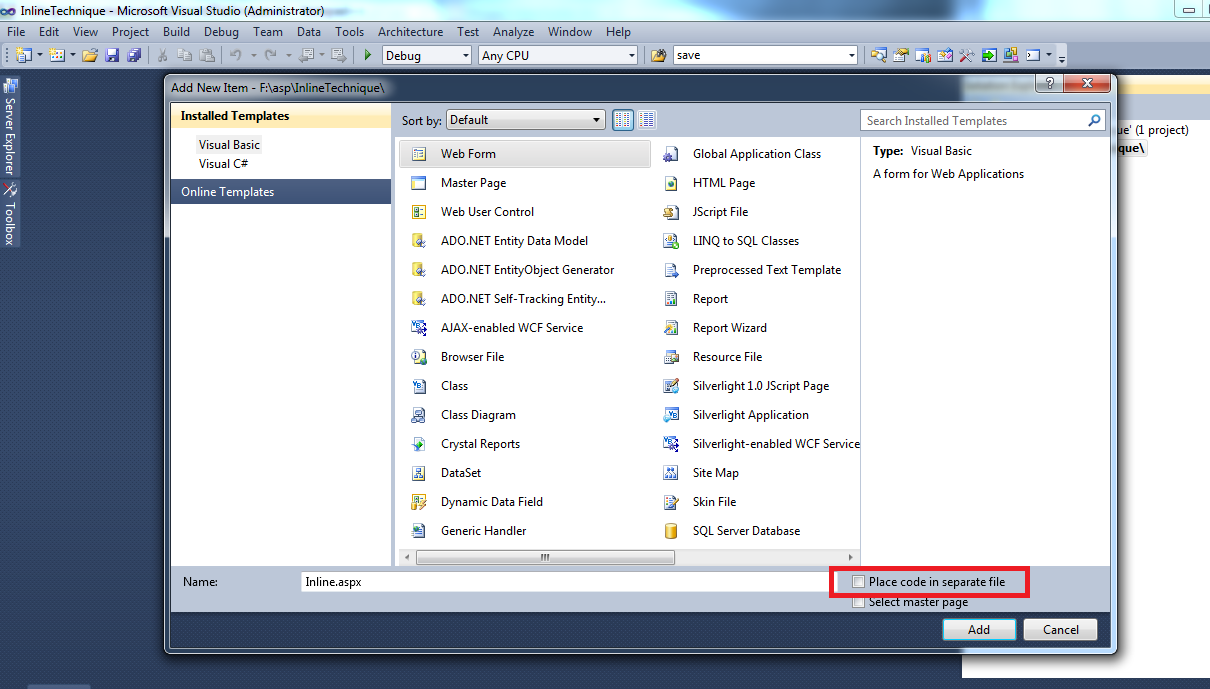
Task: Select the Report Wizard template
Action: 757,328
